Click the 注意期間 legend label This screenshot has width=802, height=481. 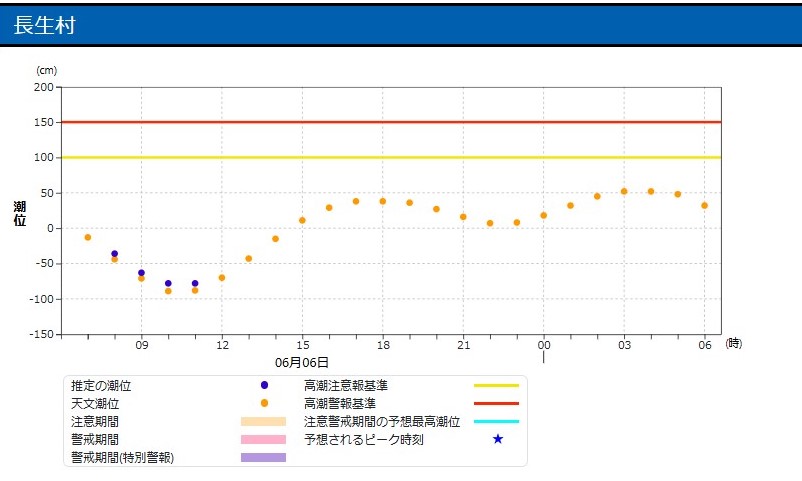pos(95,421)
